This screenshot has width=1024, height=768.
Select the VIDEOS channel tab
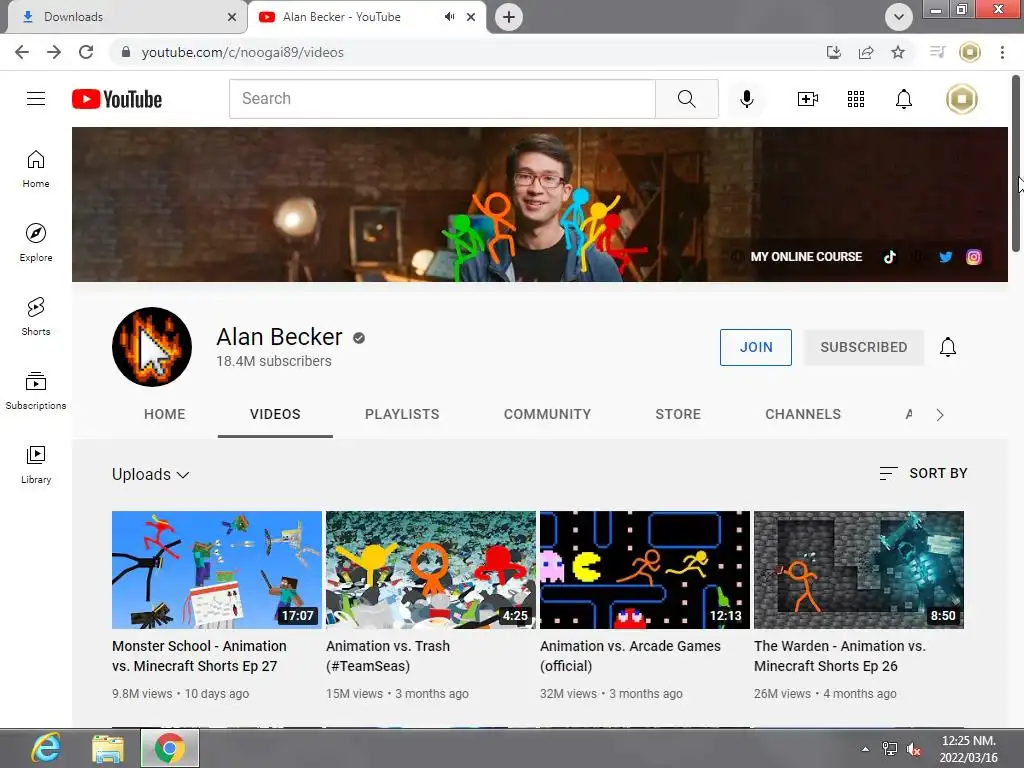(275, 414)
